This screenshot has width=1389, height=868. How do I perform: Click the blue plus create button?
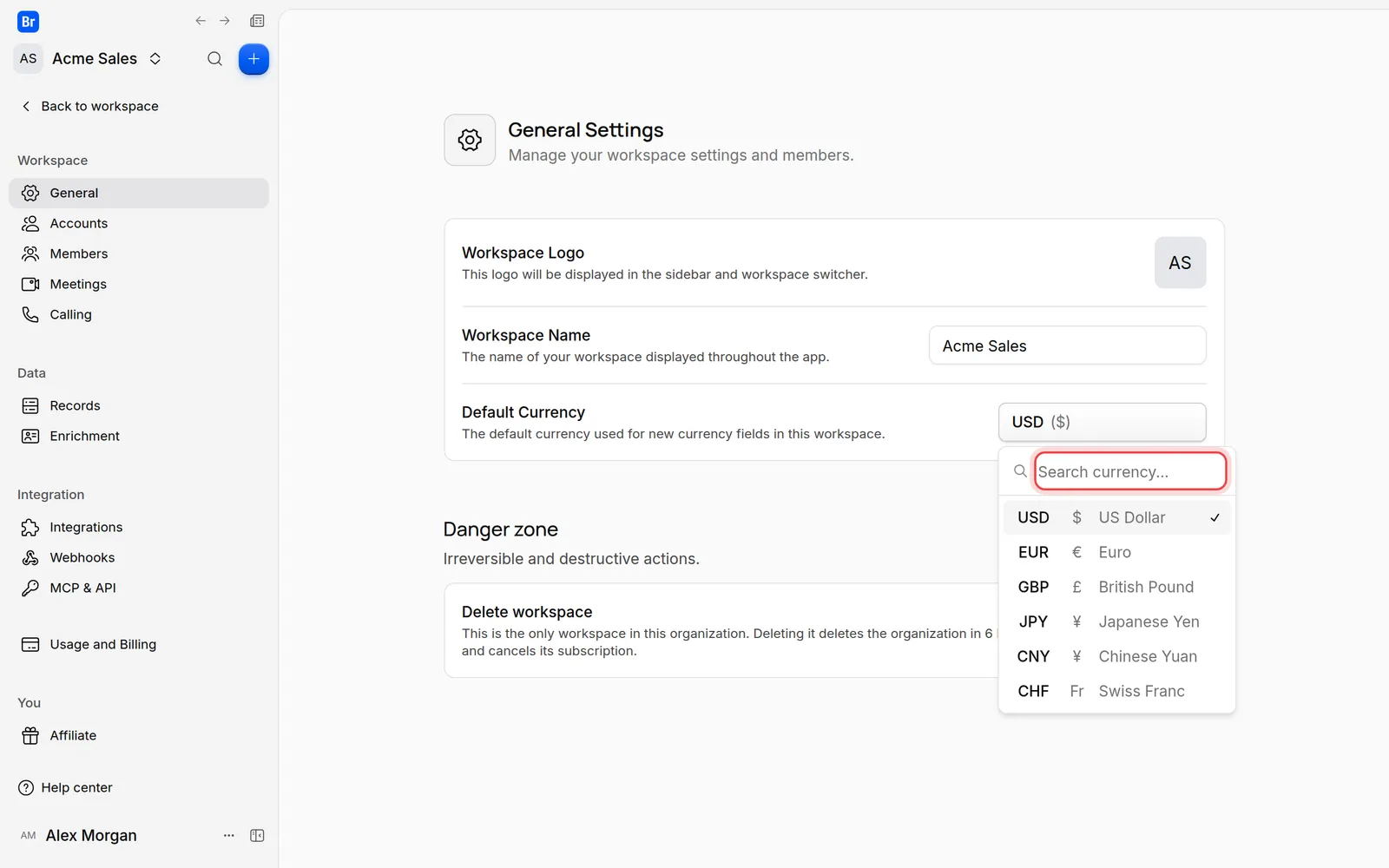click(x=253, y=59)
